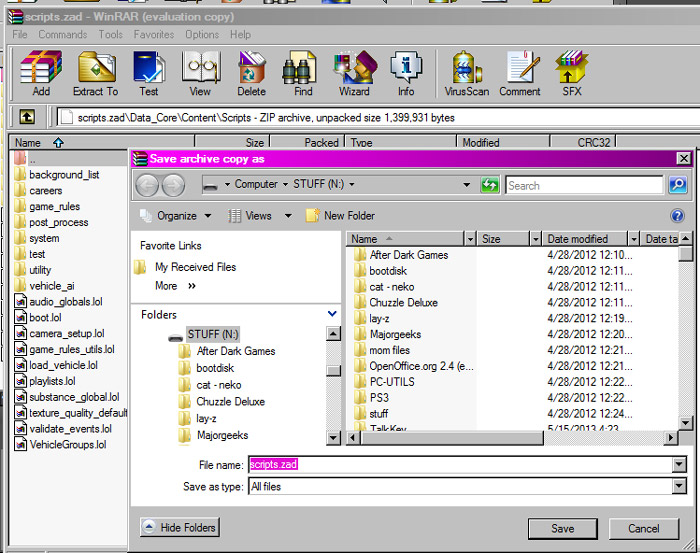
Task: Click the folder tree scrollbar up arrow
Action: [x=333, y=333]
